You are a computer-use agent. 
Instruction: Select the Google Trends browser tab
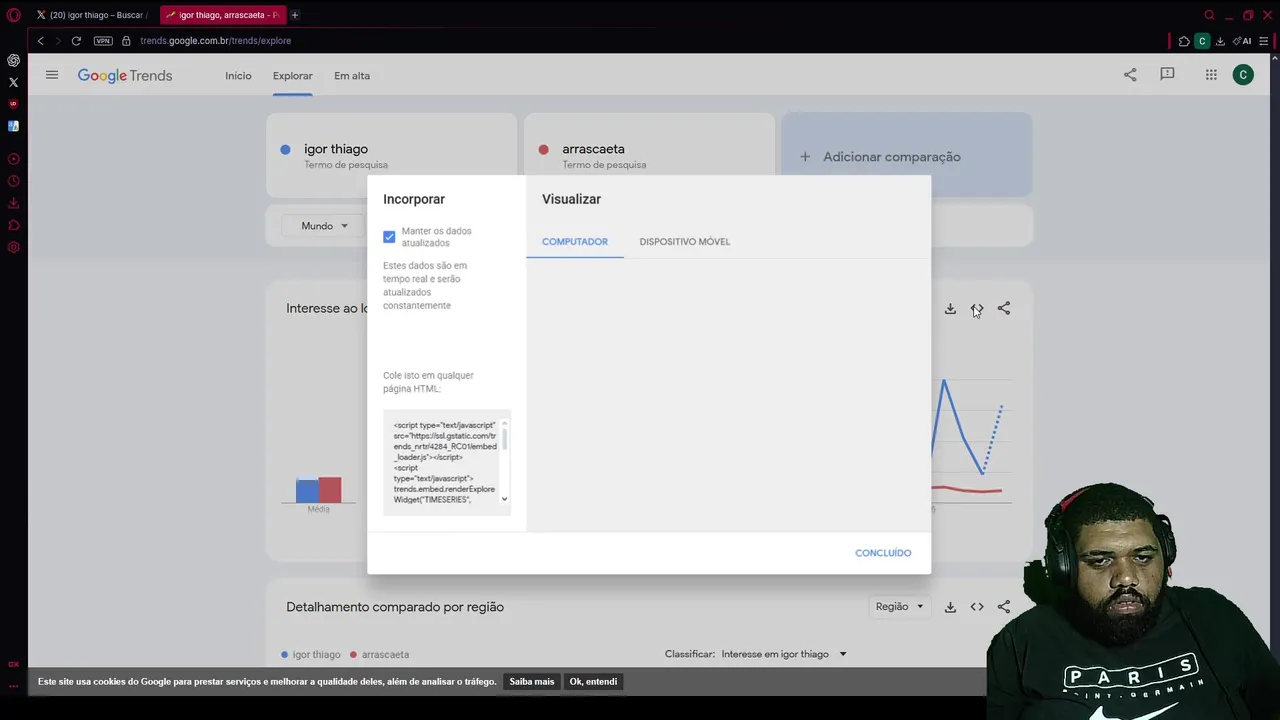point(222,15)
